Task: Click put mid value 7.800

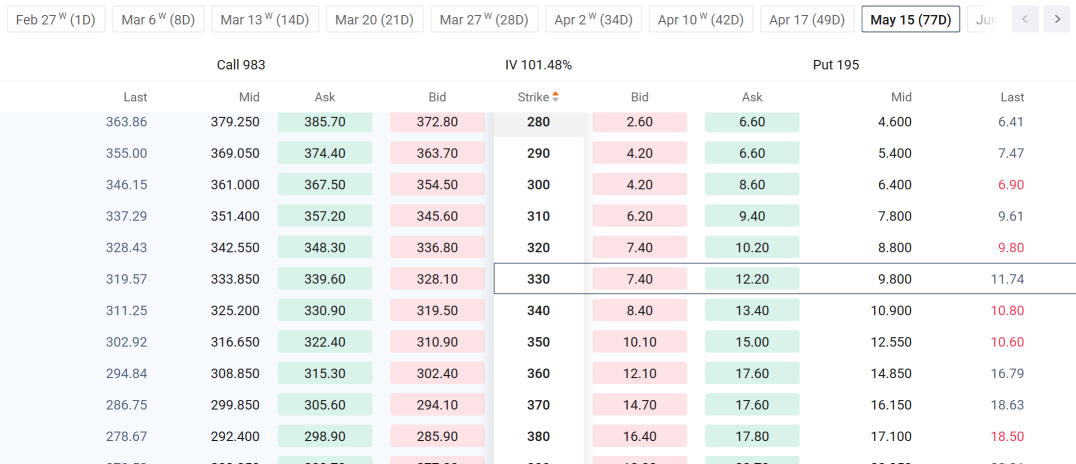Action: (x=894, y=216)
